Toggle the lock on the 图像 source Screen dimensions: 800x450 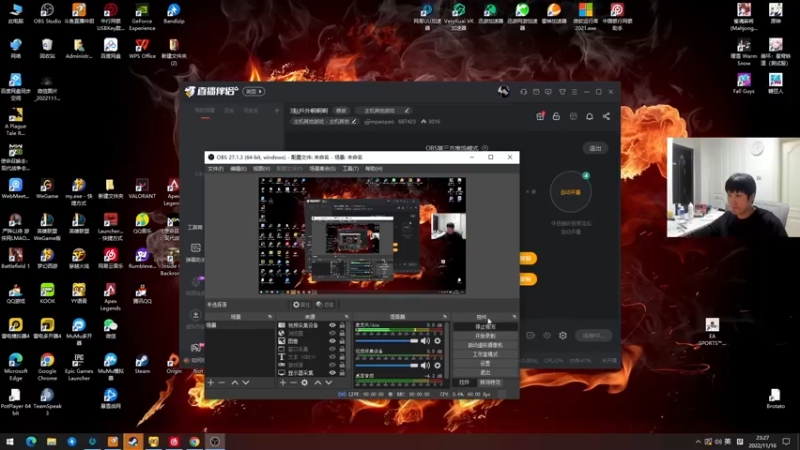coord(342,341)
